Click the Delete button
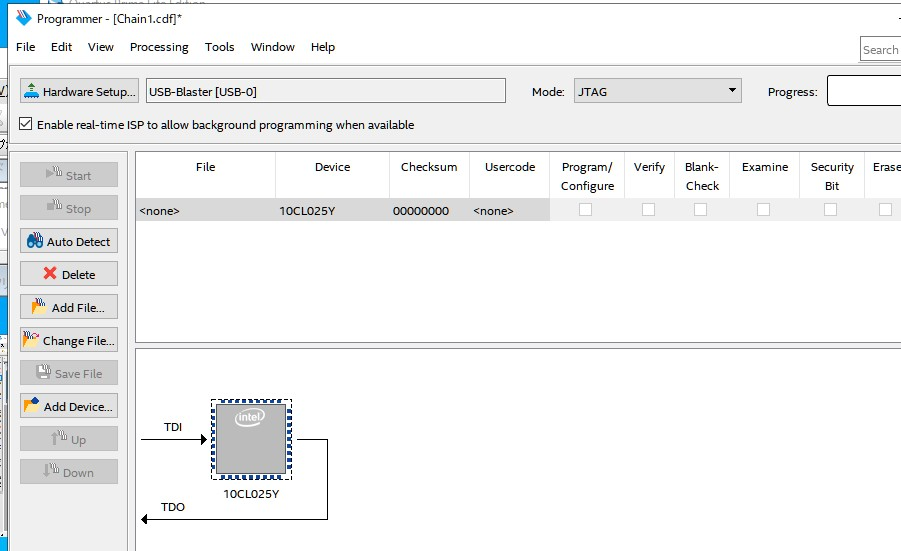Image resolution: width=901 pixels, height=551 pixels. (69, 274)
